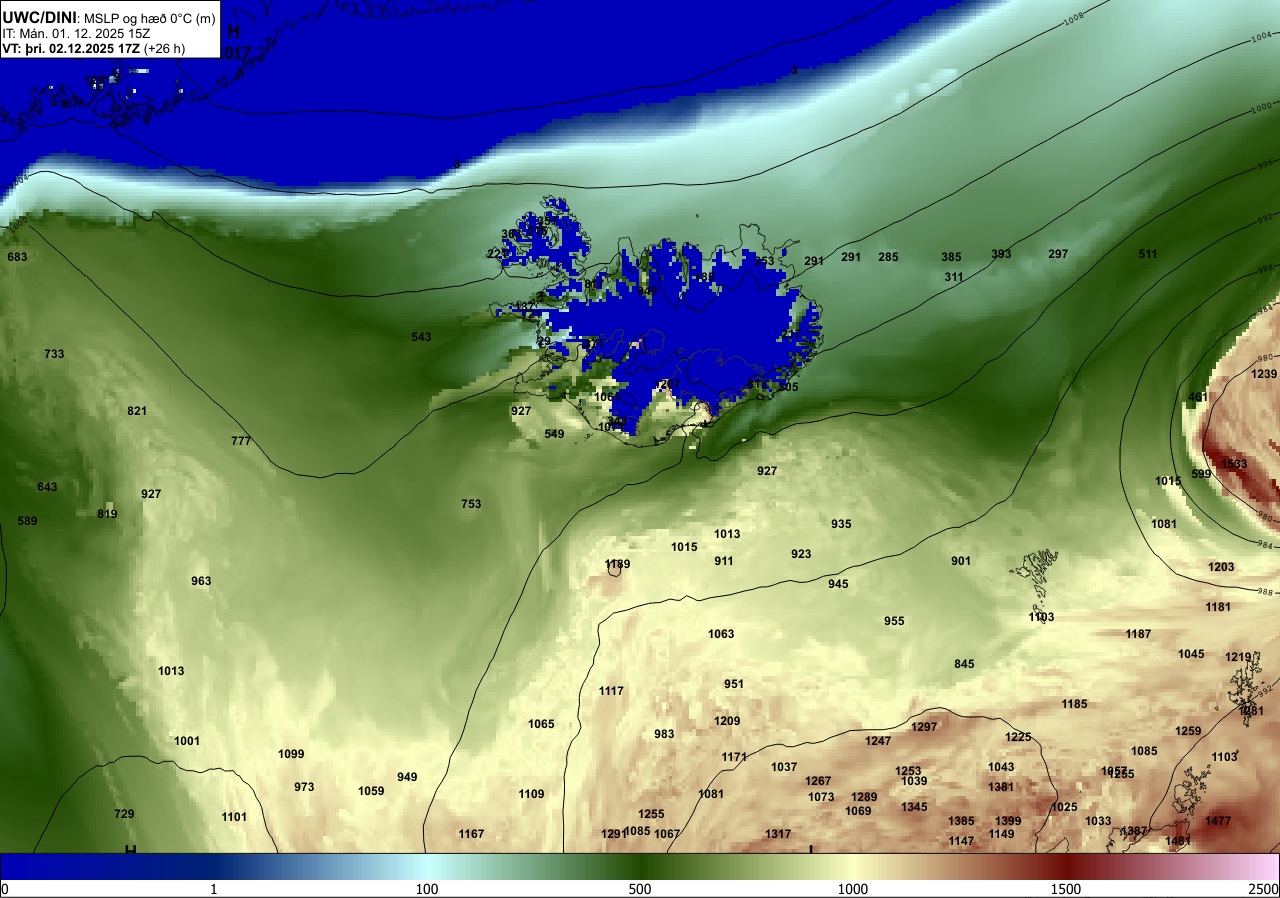This screenshot has width=1280, height=898.
Task: Click the map value 1225
Action: tap(1018, 737)
